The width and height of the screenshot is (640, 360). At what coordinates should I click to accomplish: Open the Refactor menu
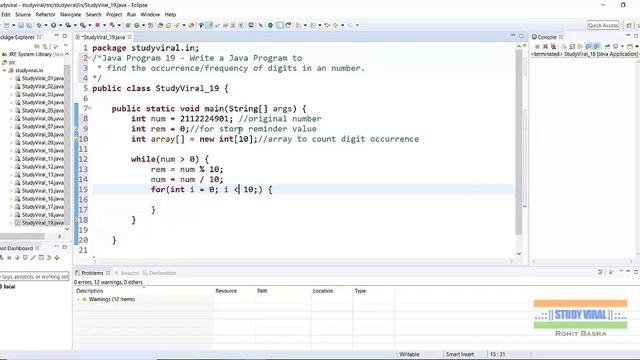click(45, 14)
